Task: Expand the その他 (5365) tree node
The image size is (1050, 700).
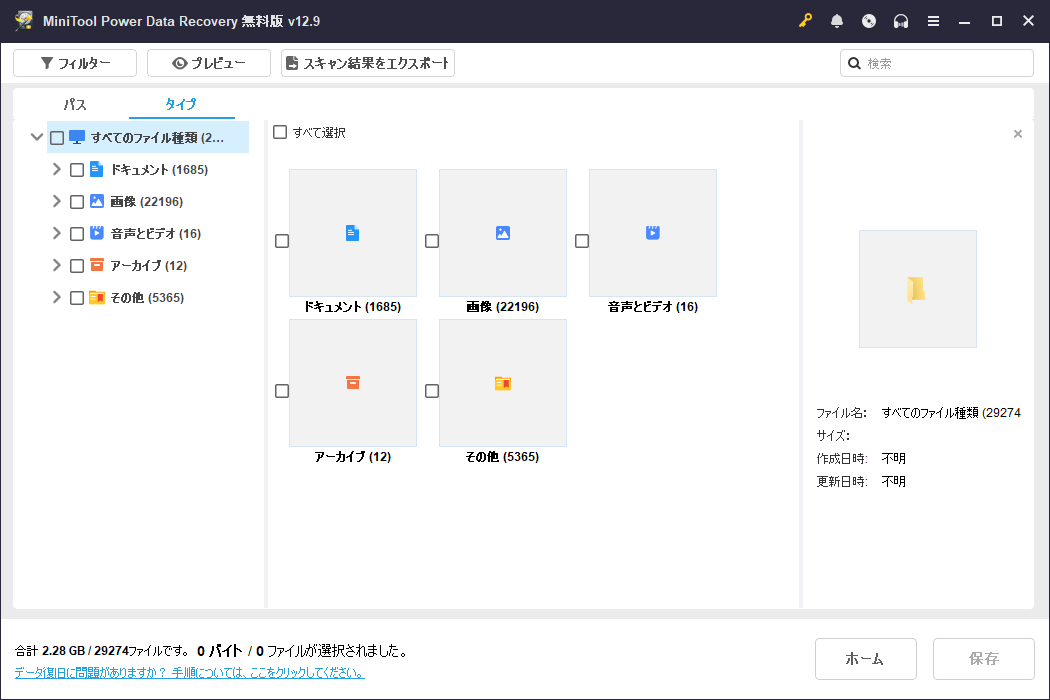Action: 57,297
